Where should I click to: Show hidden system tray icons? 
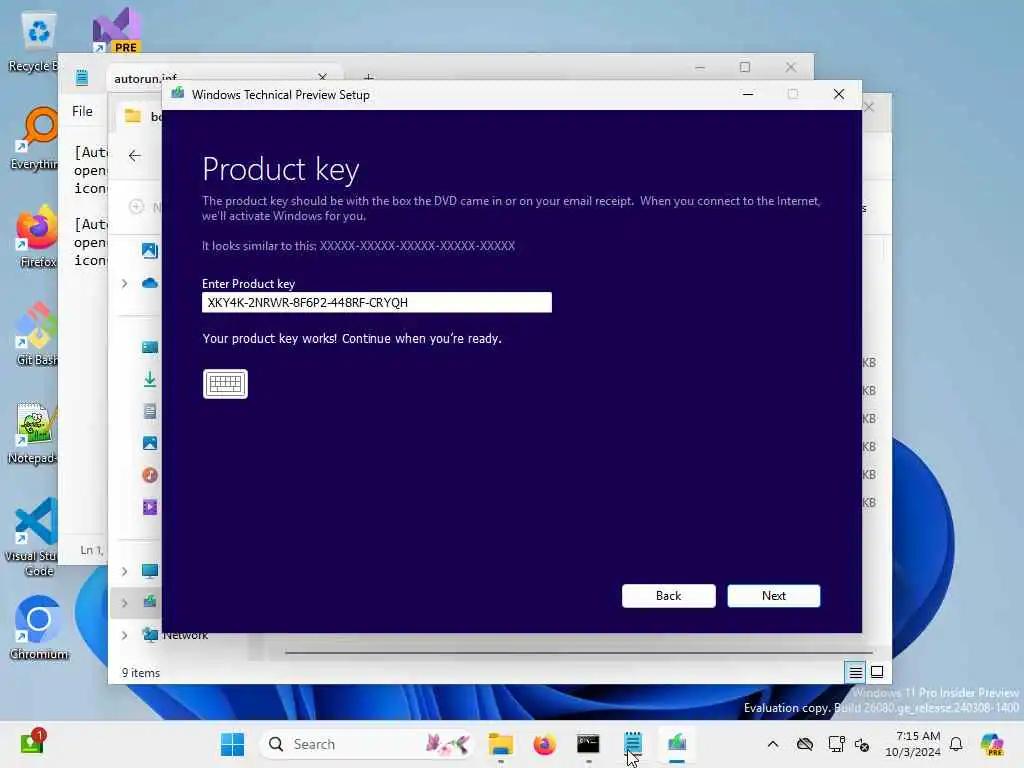click(773, 744)
